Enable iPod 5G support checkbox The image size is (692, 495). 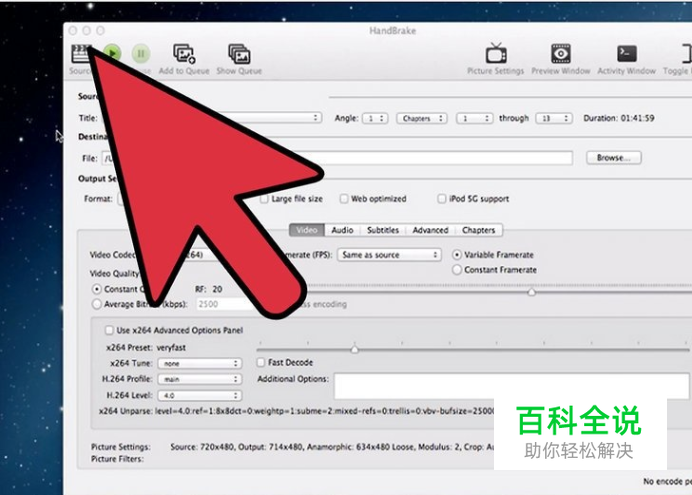[441, 199]
